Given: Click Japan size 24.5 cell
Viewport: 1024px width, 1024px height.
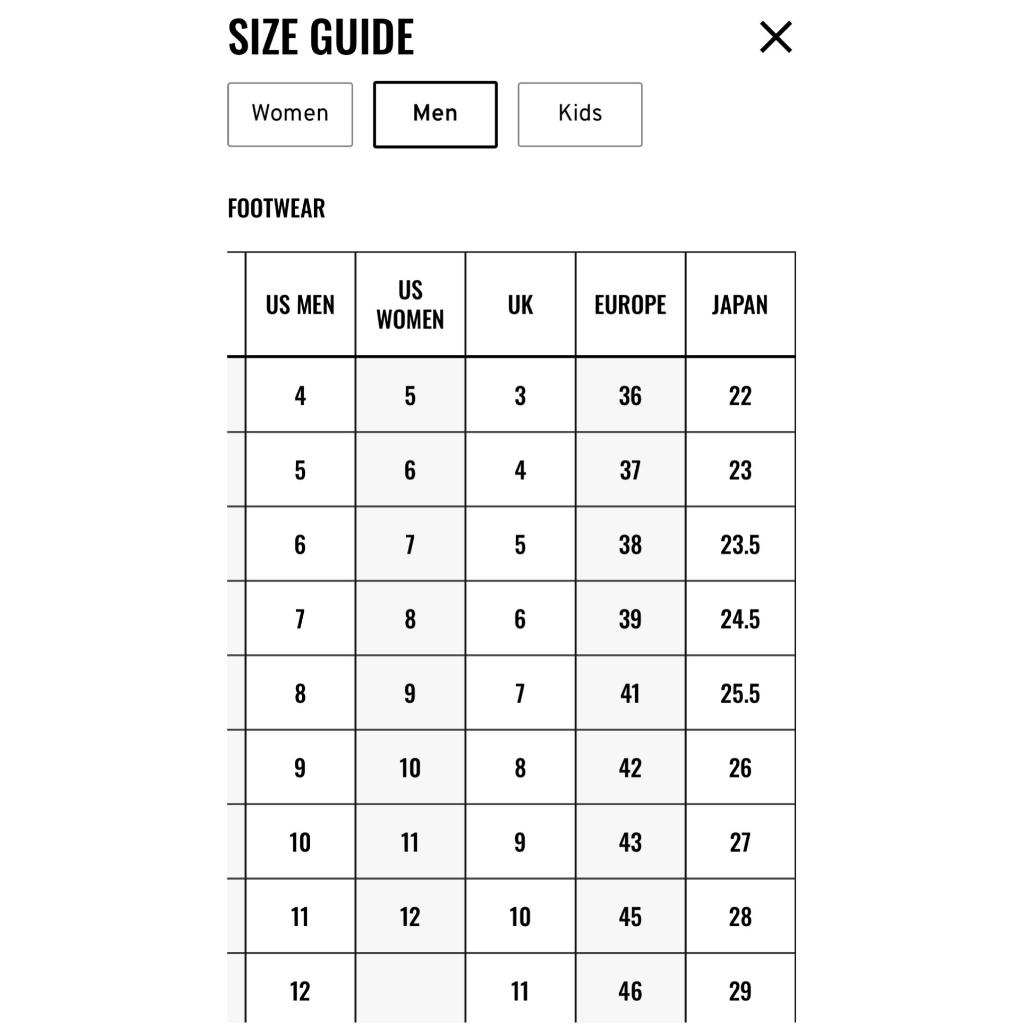Looking at the screenshot, I should 740,619.
